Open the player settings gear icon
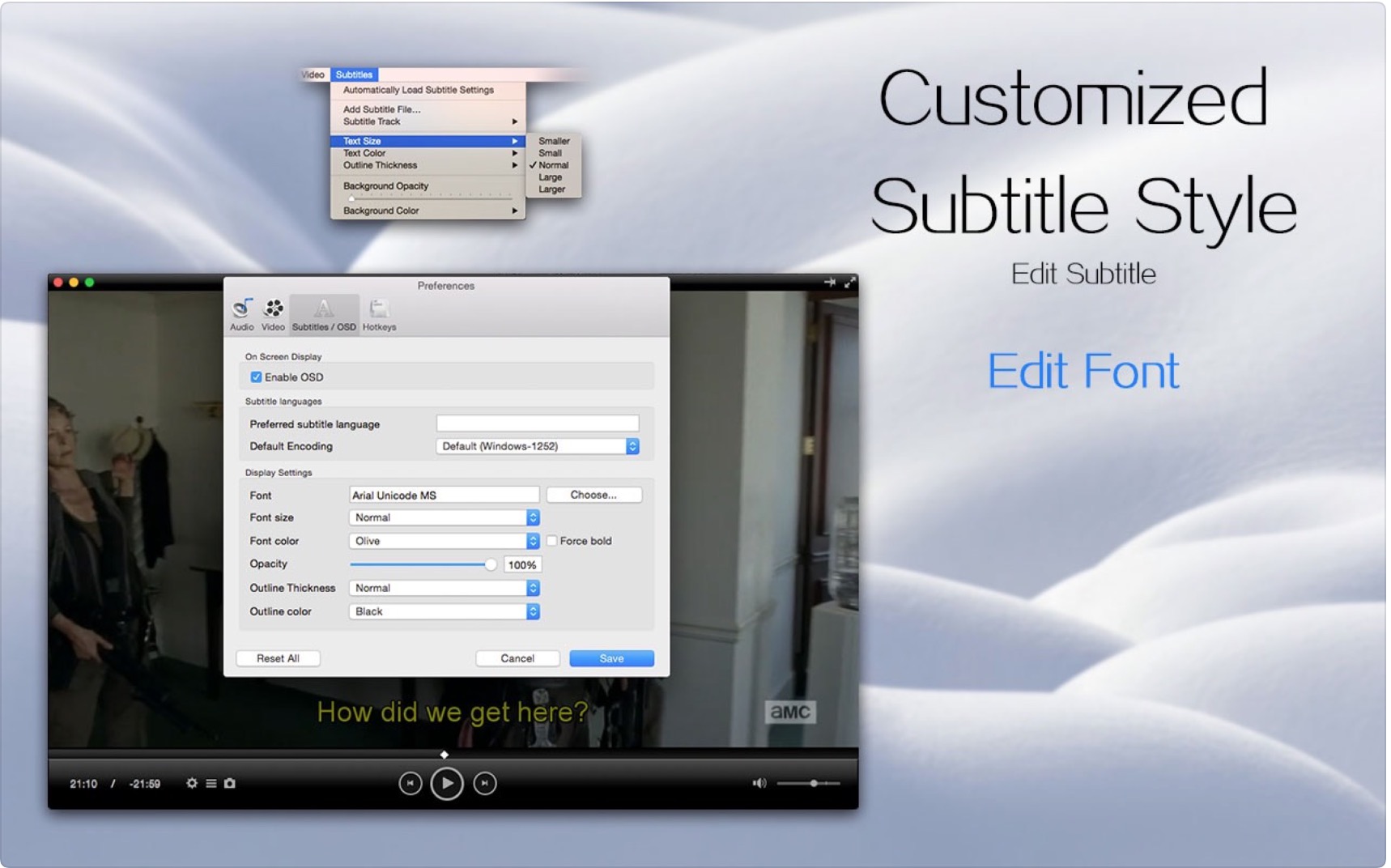This screenshot has height=868, width=1391. (x=192, y=783)
